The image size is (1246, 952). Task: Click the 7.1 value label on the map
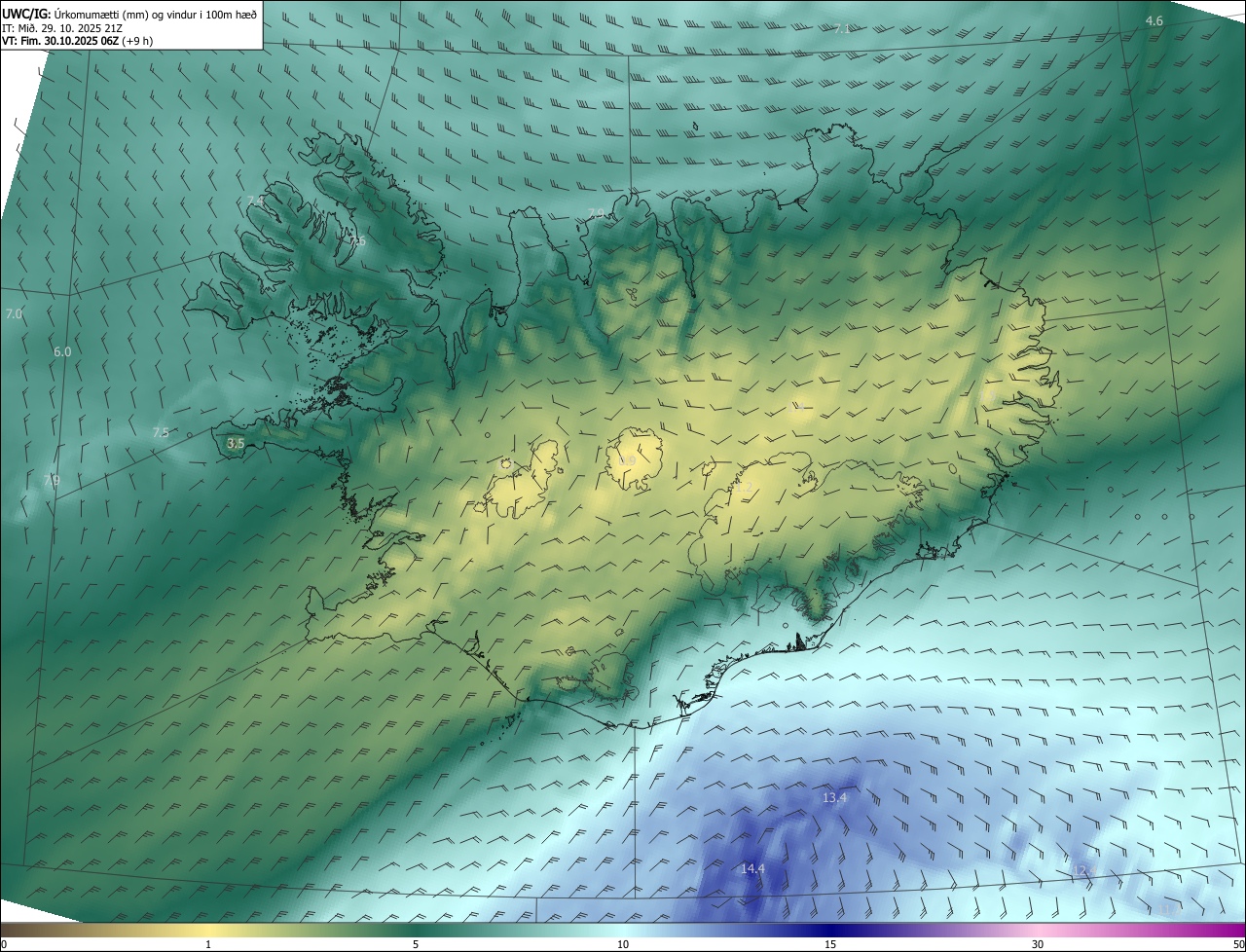[x=842, y=28]
